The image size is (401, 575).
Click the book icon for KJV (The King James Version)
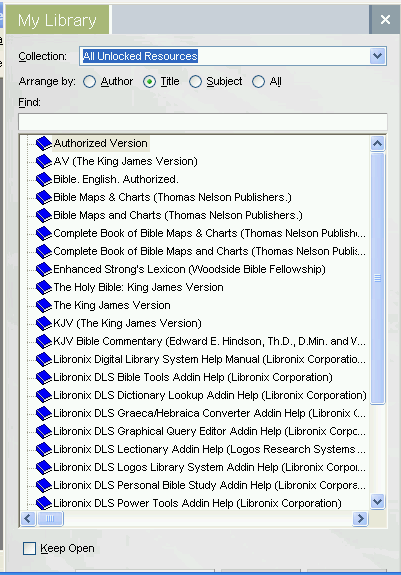tap(44, 323)
